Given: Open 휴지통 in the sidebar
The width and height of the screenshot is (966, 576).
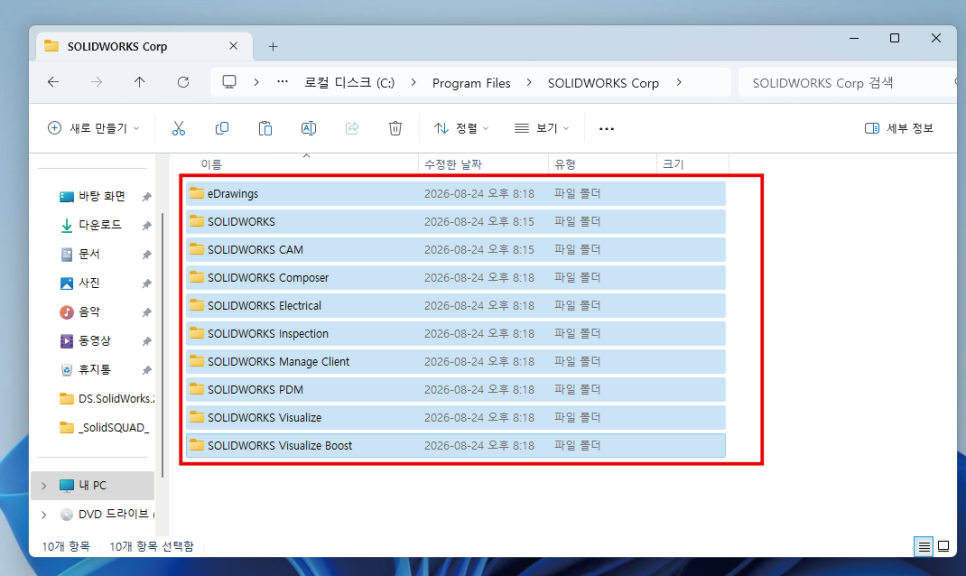Looking at the screenshot, I should (x=94, y=370).
